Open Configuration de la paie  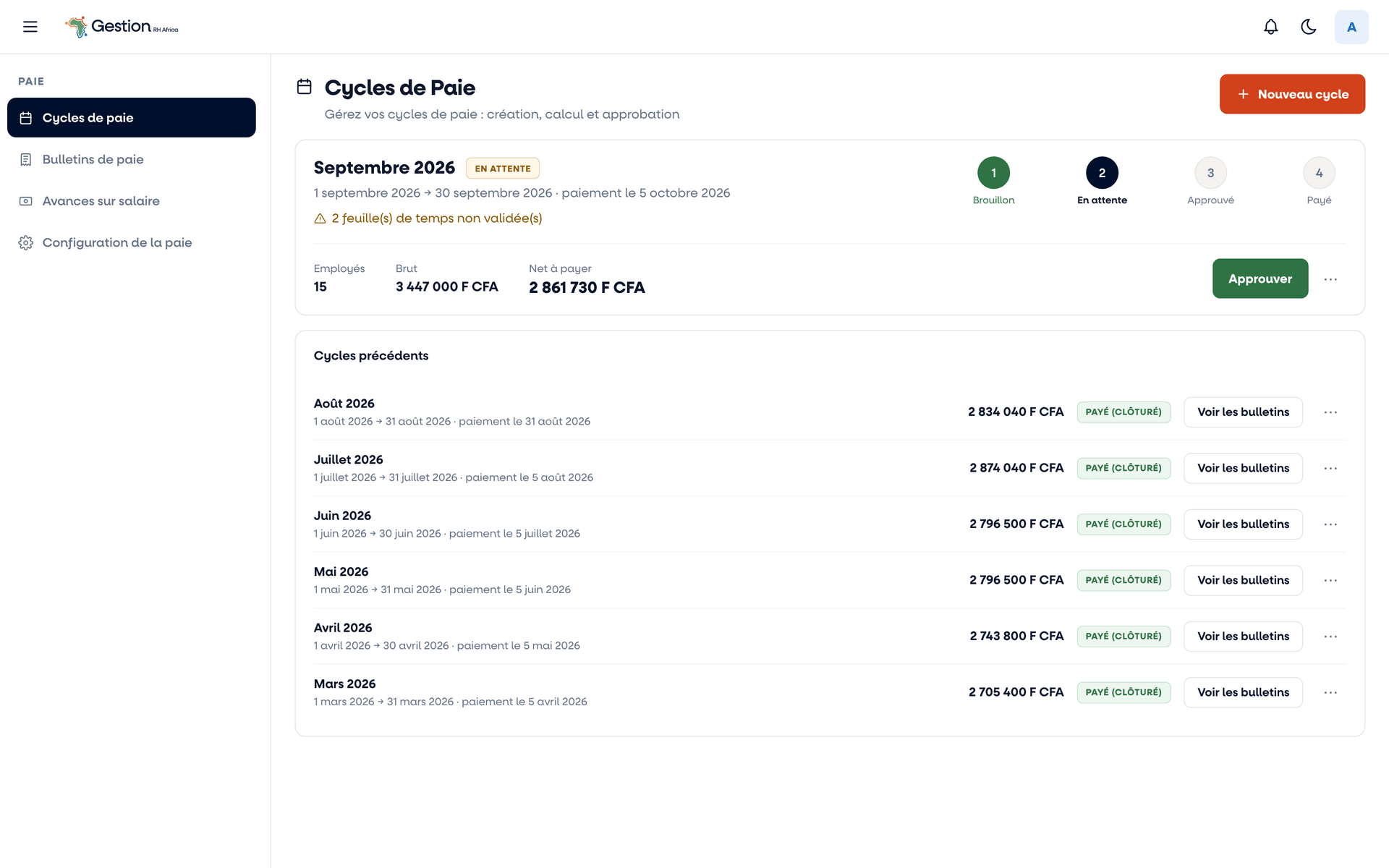coord(132,242)
